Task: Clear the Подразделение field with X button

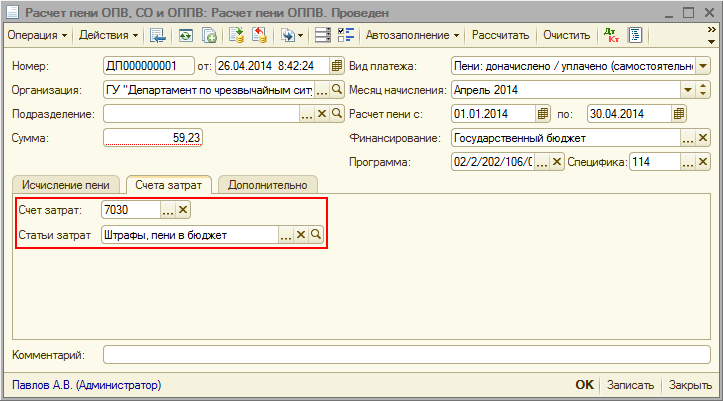Action: 322,114
